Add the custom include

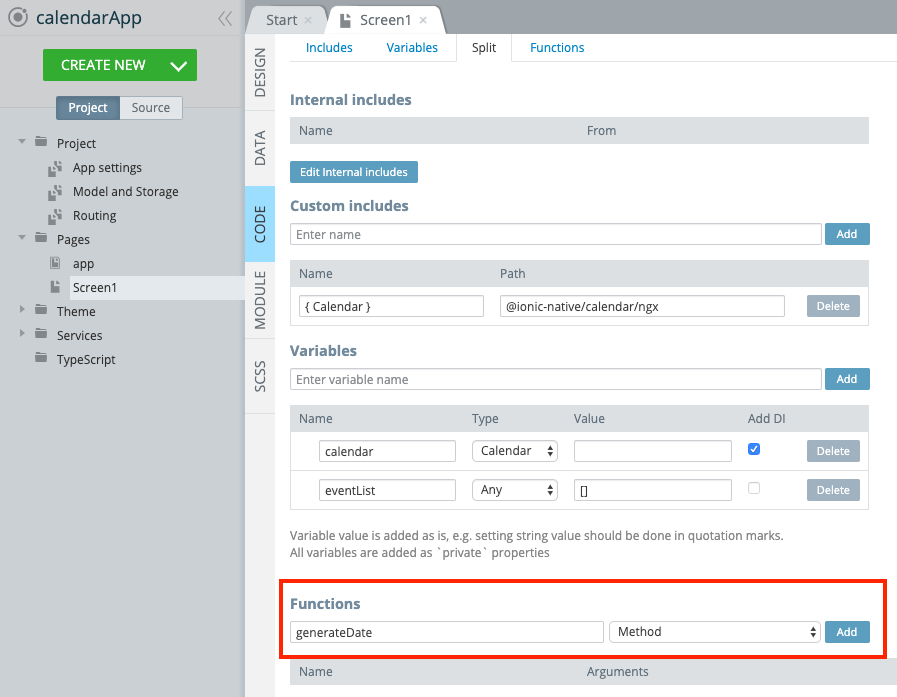click(x=847, y=234)
